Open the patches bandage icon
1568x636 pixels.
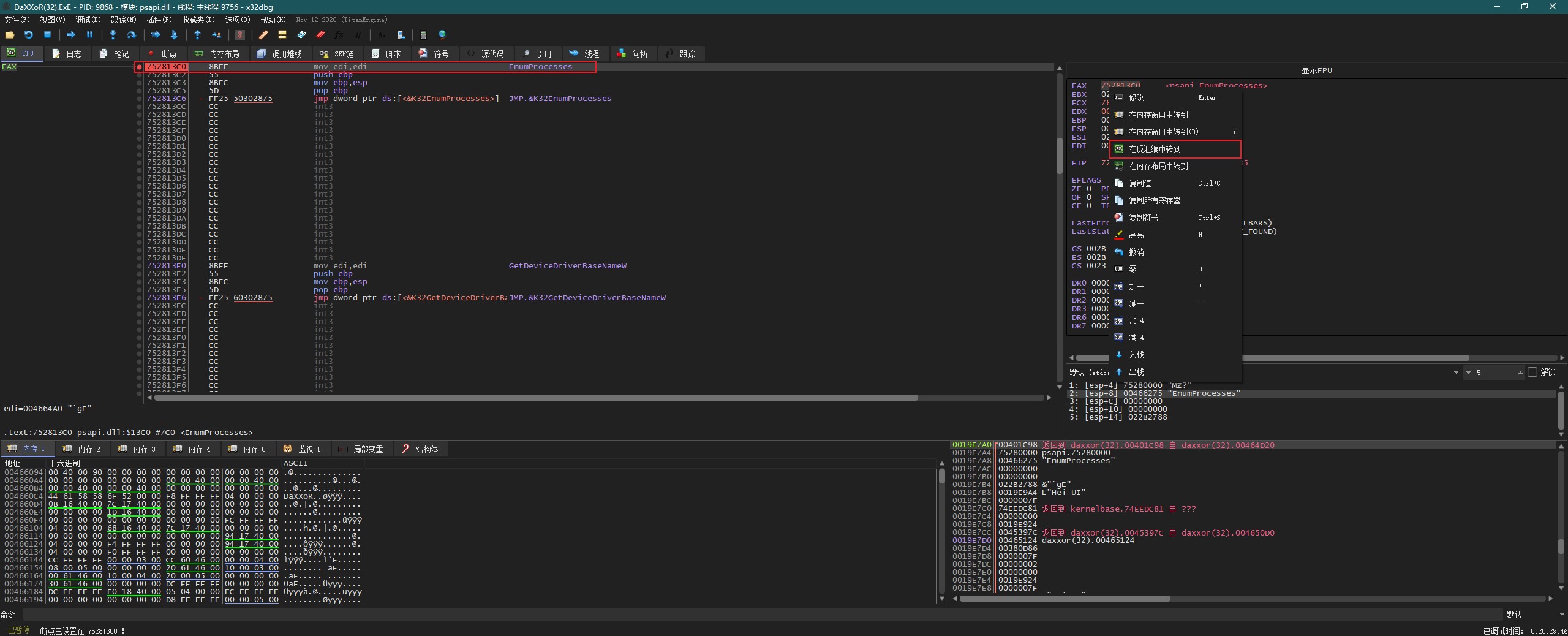point(263,35)
